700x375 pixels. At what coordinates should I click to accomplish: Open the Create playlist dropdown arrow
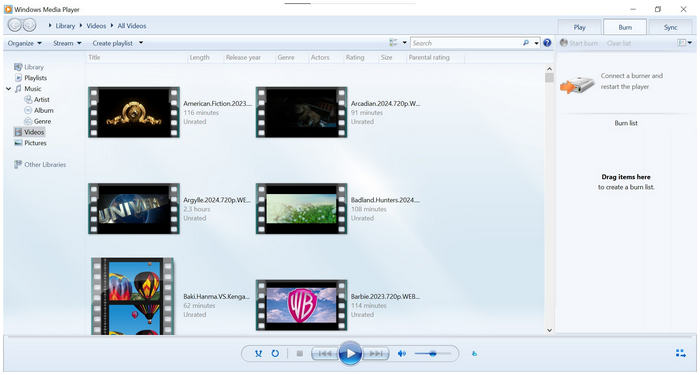click(141, 43)
